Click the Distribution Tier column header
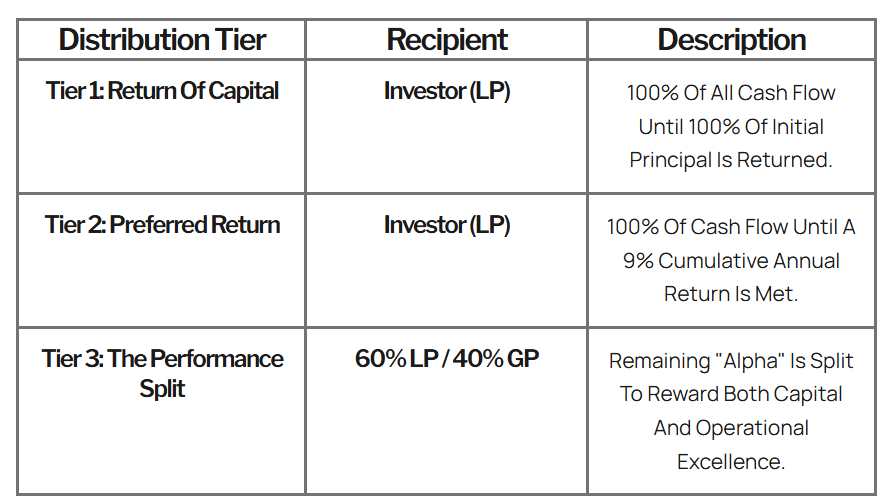 point(162,40)
